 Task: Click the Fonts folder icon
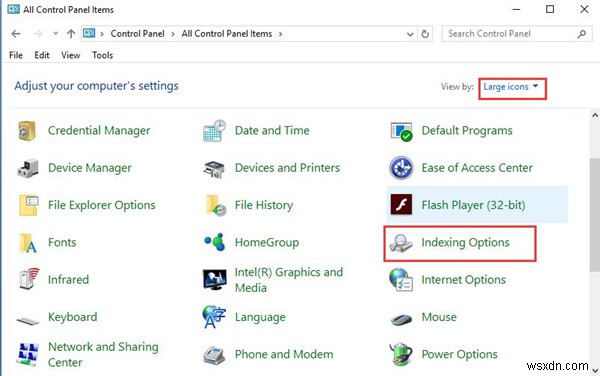point(28,243)
